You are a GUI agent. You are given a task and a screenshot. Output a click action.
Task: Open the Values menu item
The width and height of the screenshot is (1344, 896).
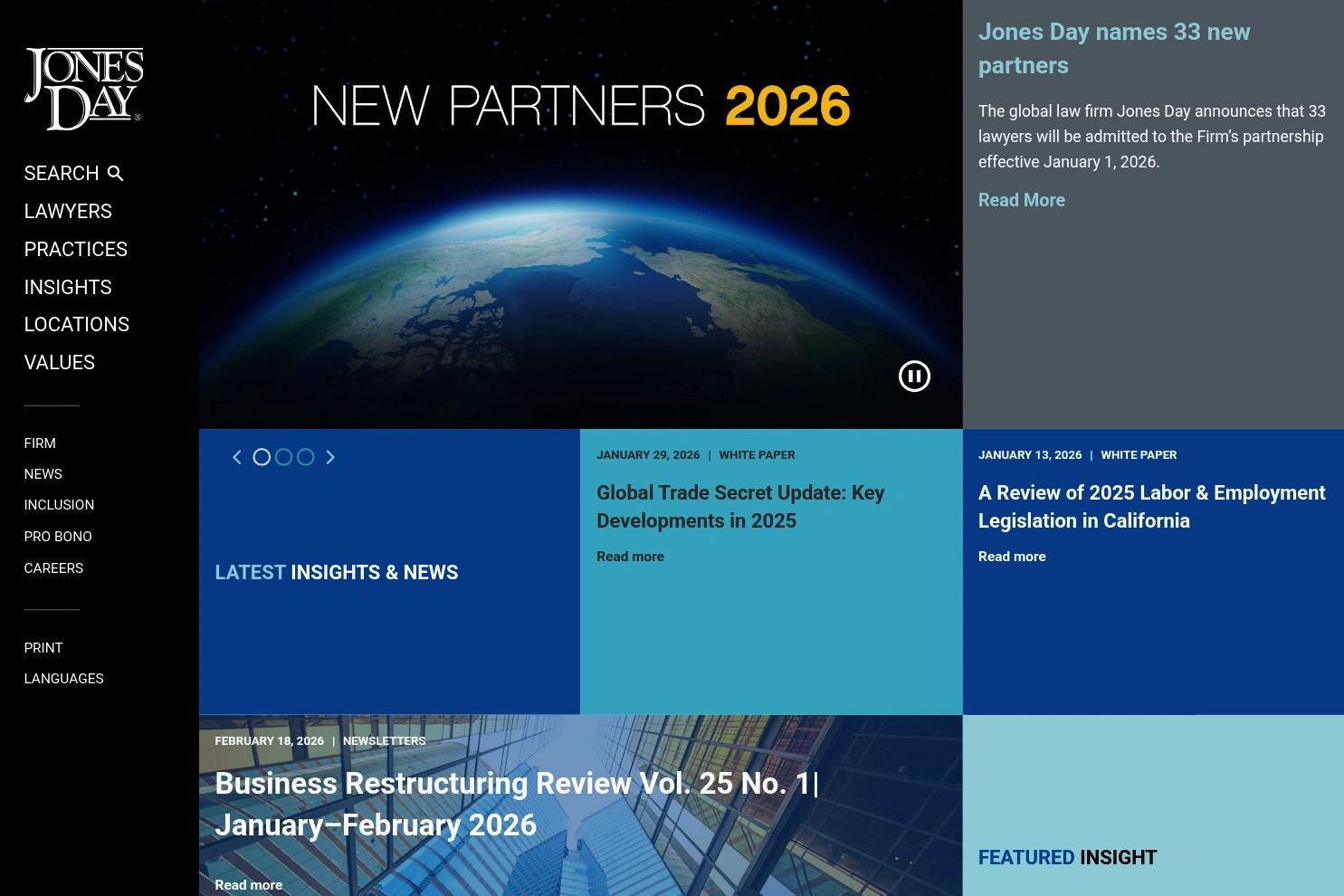tap(59, 362)
